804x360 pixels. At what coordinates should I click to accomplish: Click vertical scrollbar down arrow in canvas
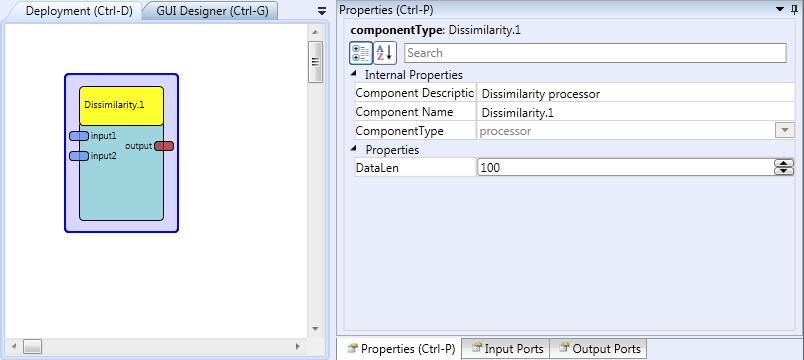(315, 329)
